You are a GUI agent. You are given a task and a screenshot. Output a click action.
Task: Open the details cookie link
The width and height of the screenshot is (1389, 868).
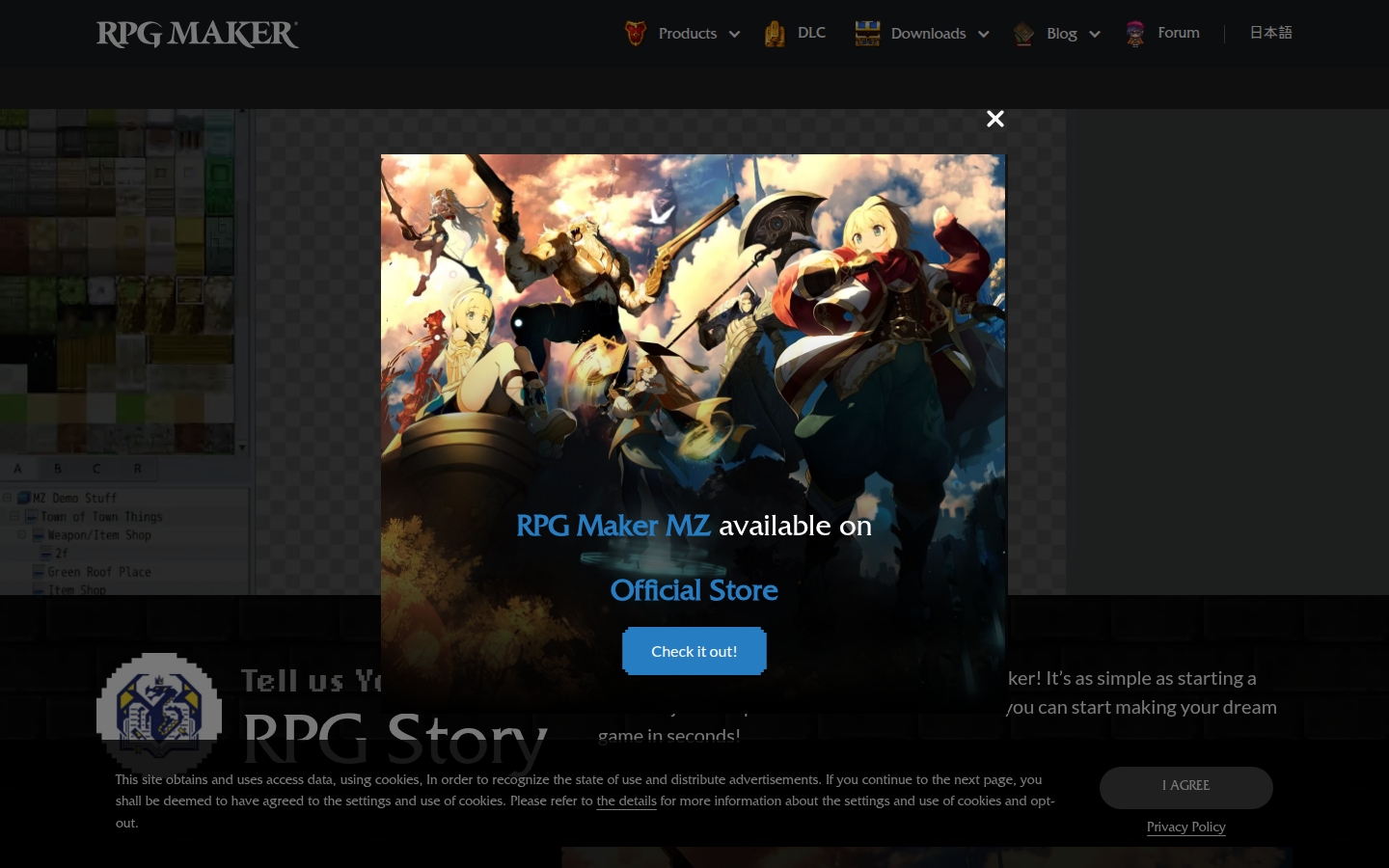[626, 801]
